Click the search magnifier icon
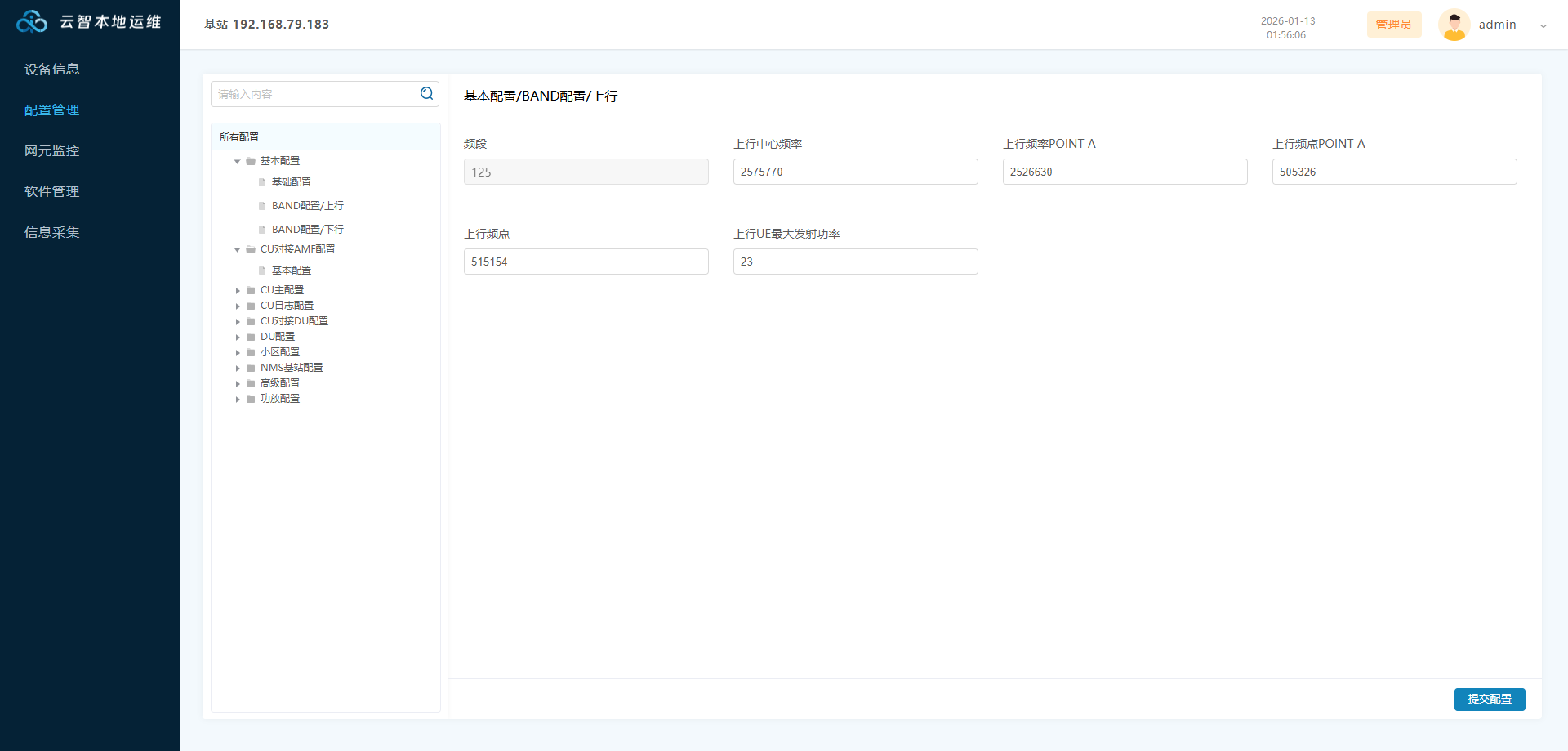 (426, 94)
